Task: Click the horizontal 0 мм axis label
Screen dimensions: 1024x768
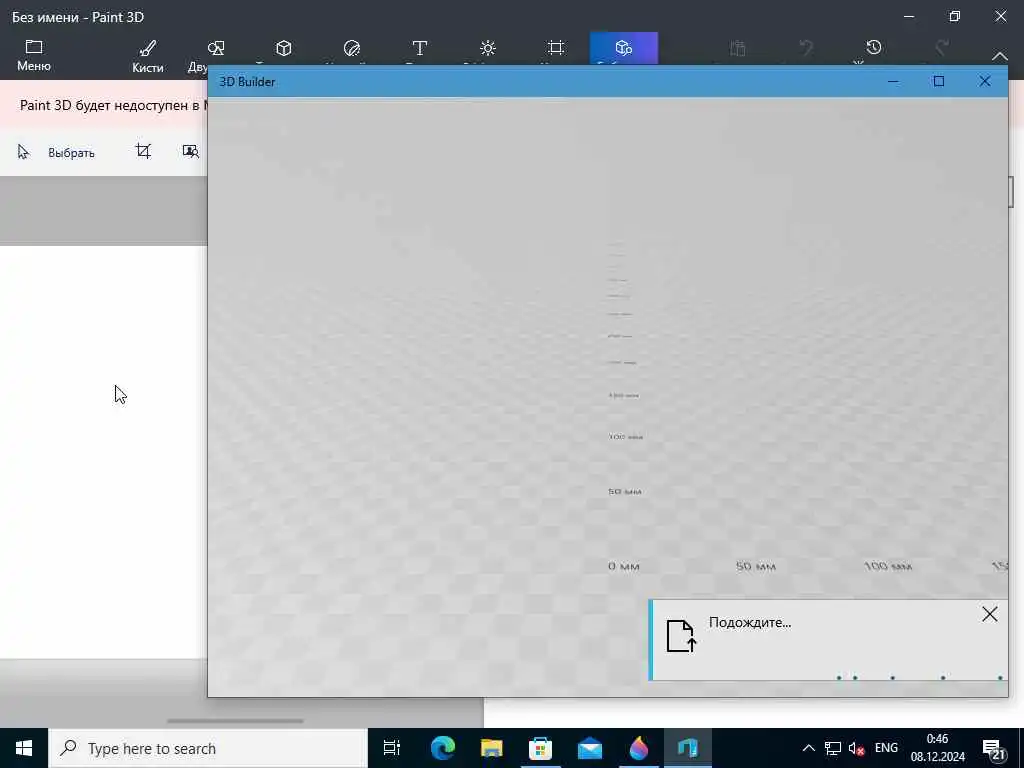Action: [x=624, y=566]
